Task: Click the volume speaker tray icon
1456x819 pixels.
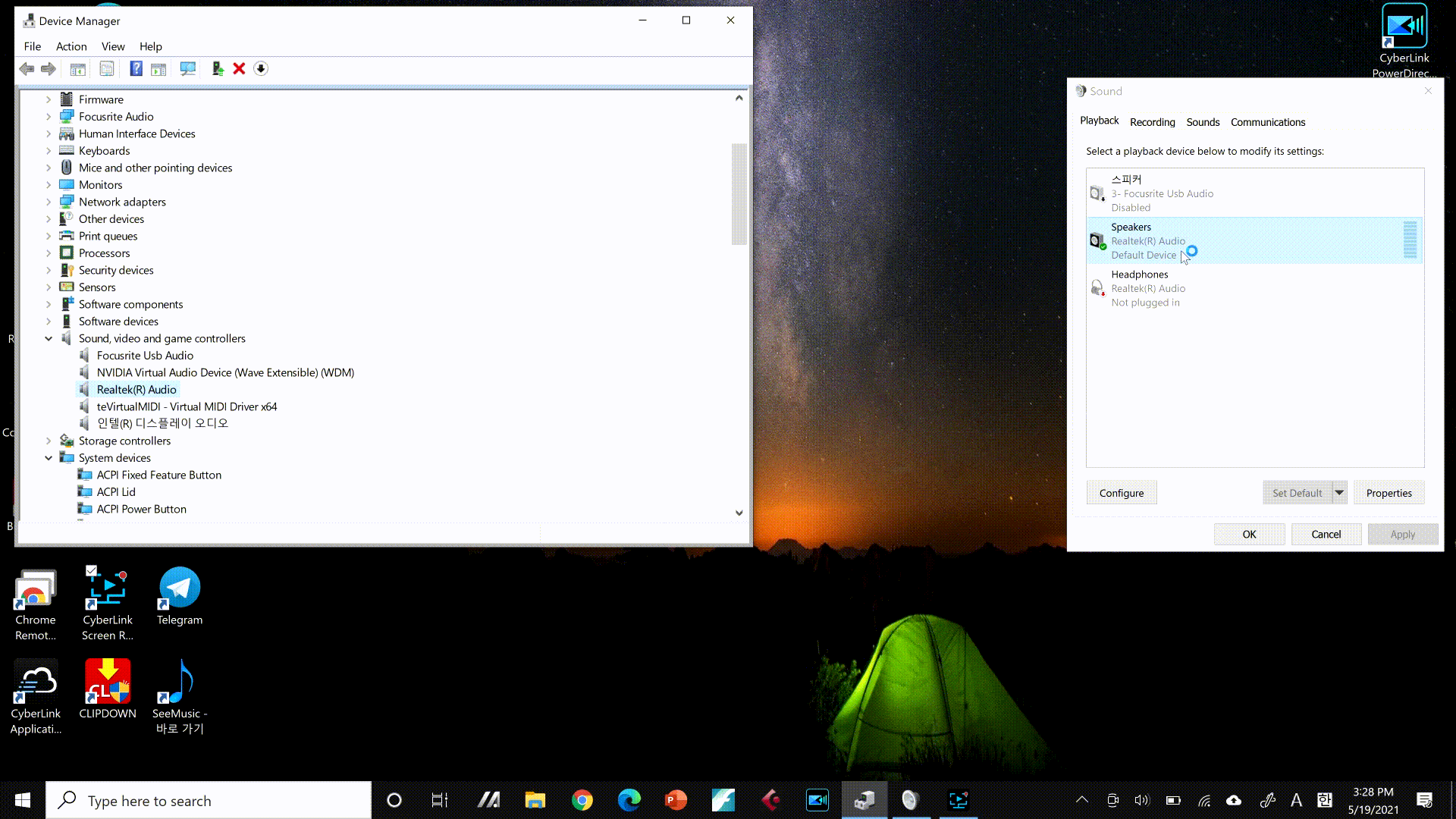Action: 1141,800
